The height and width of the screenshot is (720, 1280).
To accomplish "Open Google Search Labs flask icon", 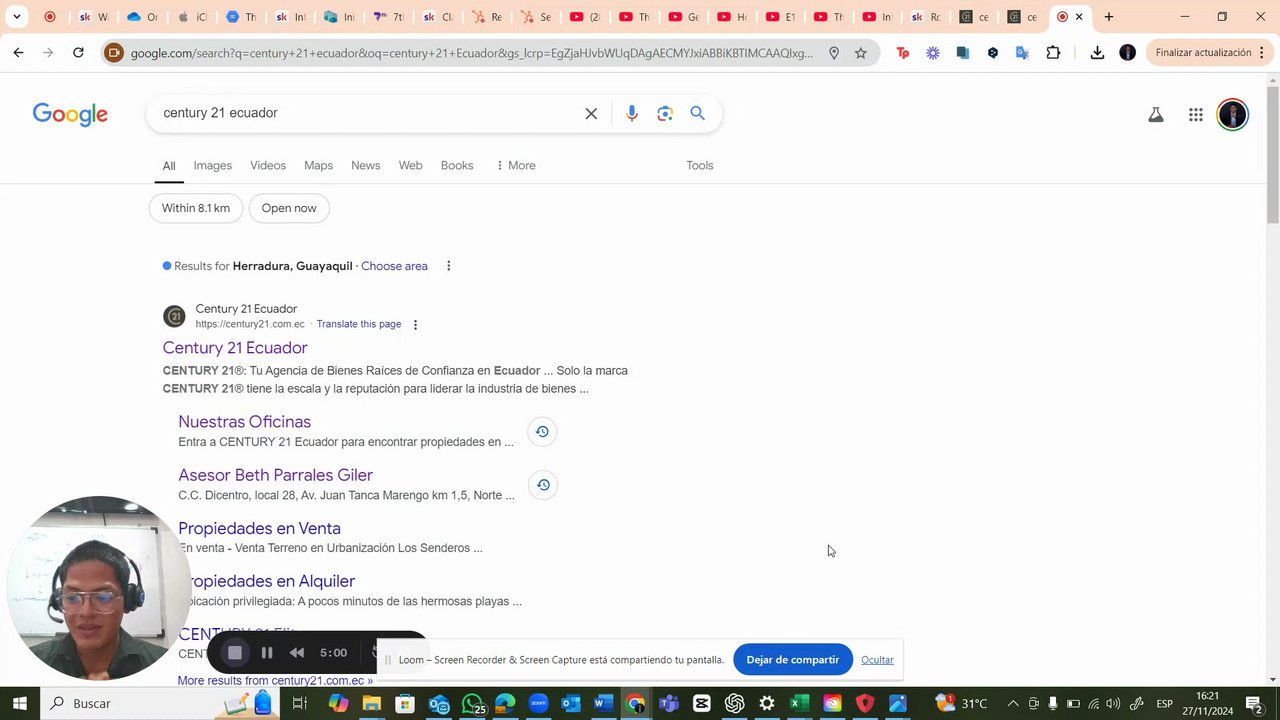I will 1155,115.
